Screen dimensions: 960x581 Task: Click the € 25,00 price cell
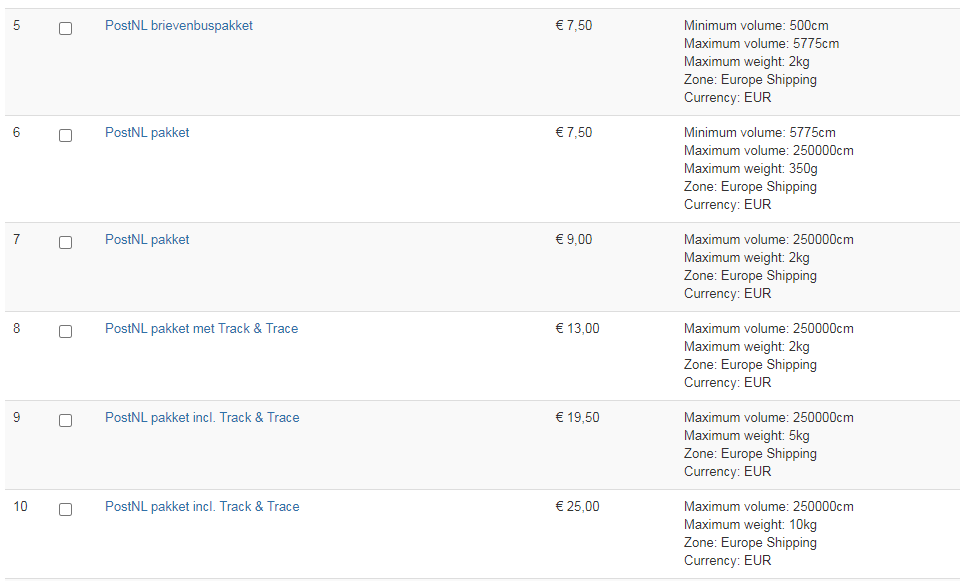click(577, 507)
